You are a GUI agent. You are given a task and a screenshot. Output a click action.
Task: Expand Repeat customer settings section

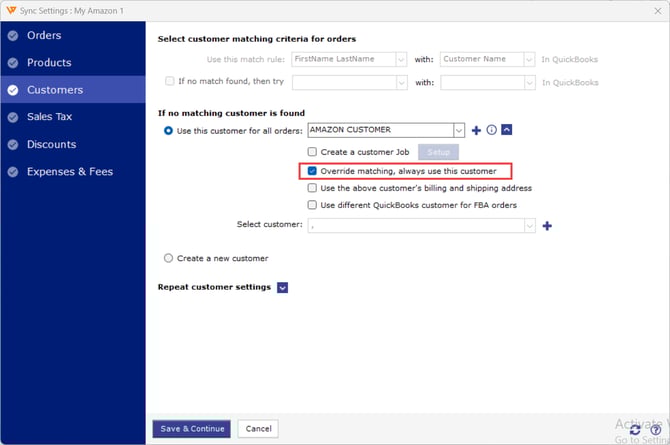click(282, 288)
